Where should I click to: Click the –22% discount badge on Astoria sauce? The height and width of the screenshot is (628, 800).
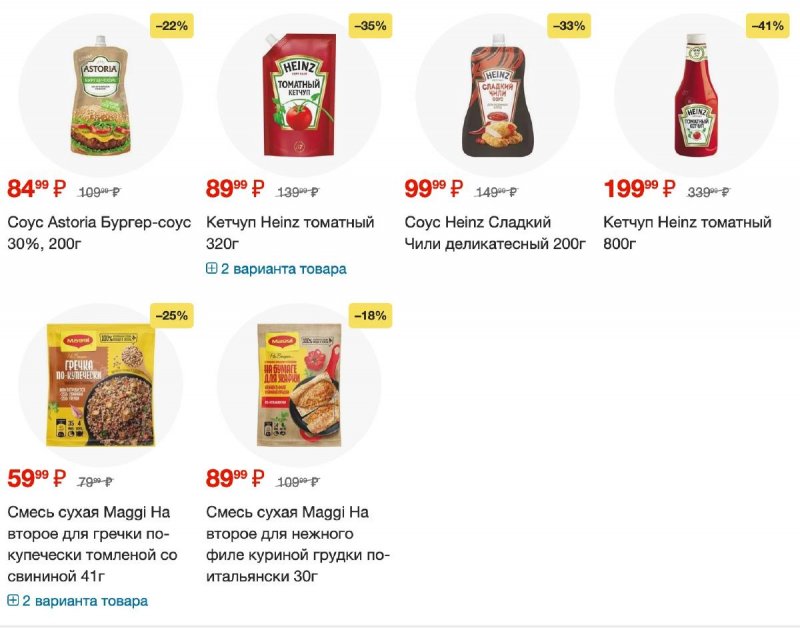(171, 26)
